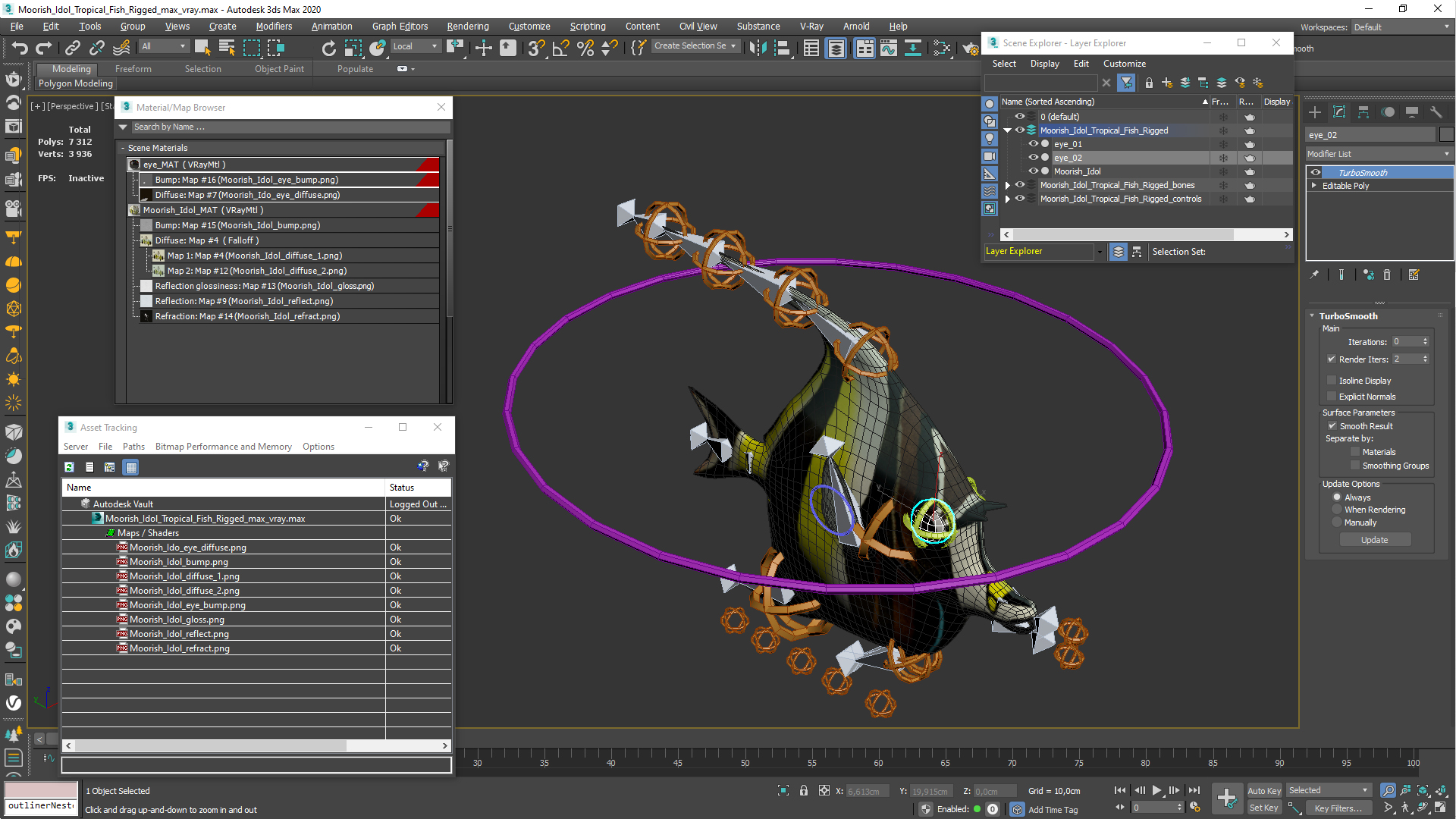
Task: Click the Undo arrow icon
Action: click(x=19, y=47)
